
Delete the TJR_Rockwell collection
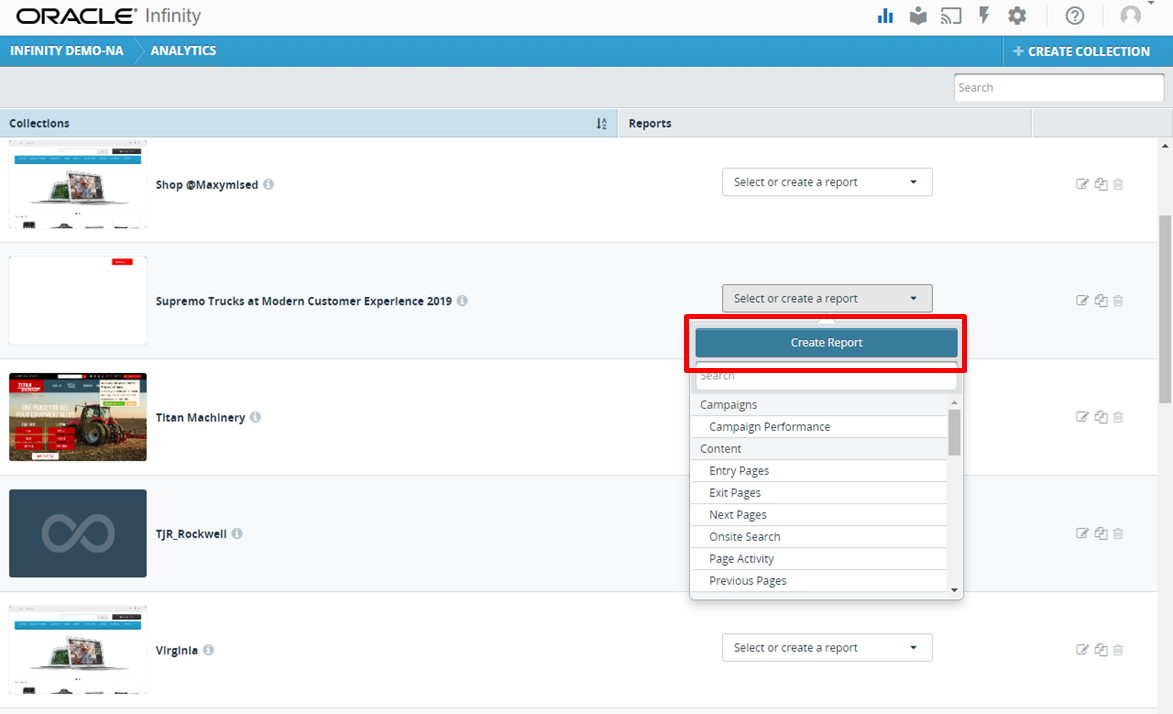[1118, 534]
